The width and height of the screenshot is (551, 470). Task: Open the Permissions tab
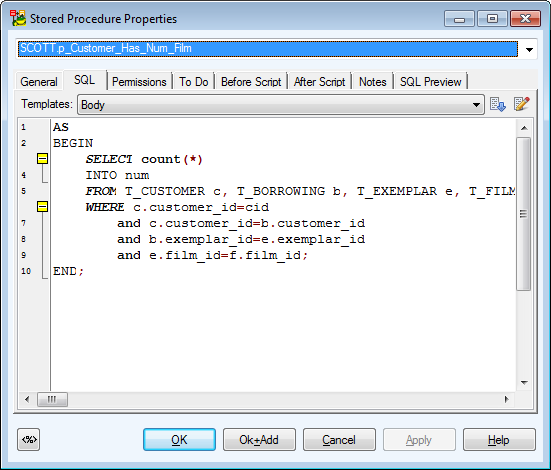(x=139, y=82)
